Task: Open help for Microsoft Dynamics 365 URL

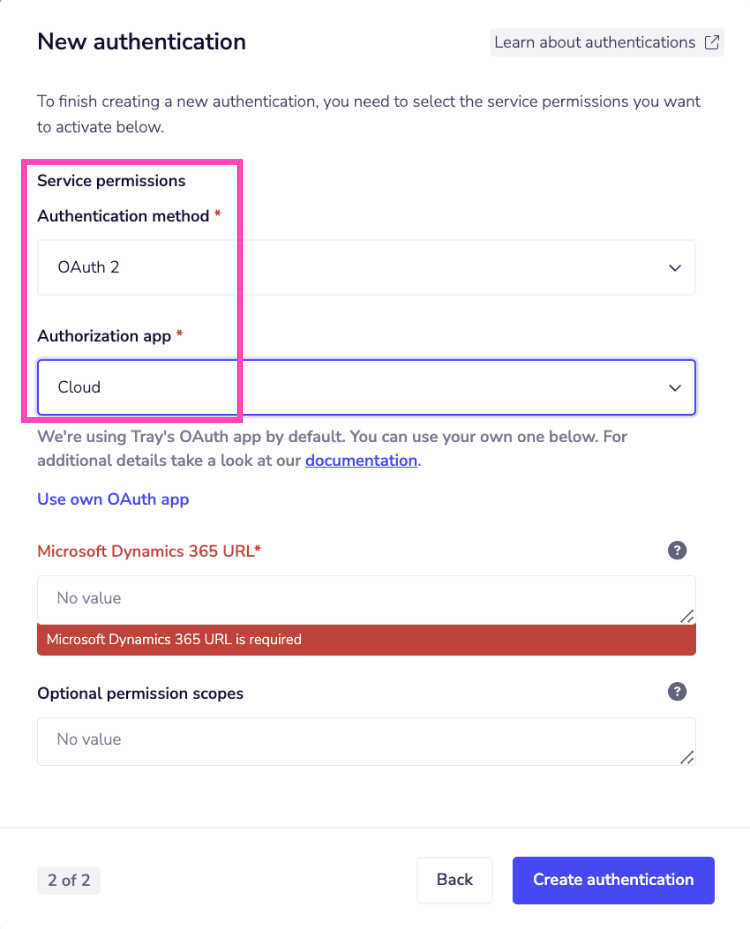Action: [677, 550]
